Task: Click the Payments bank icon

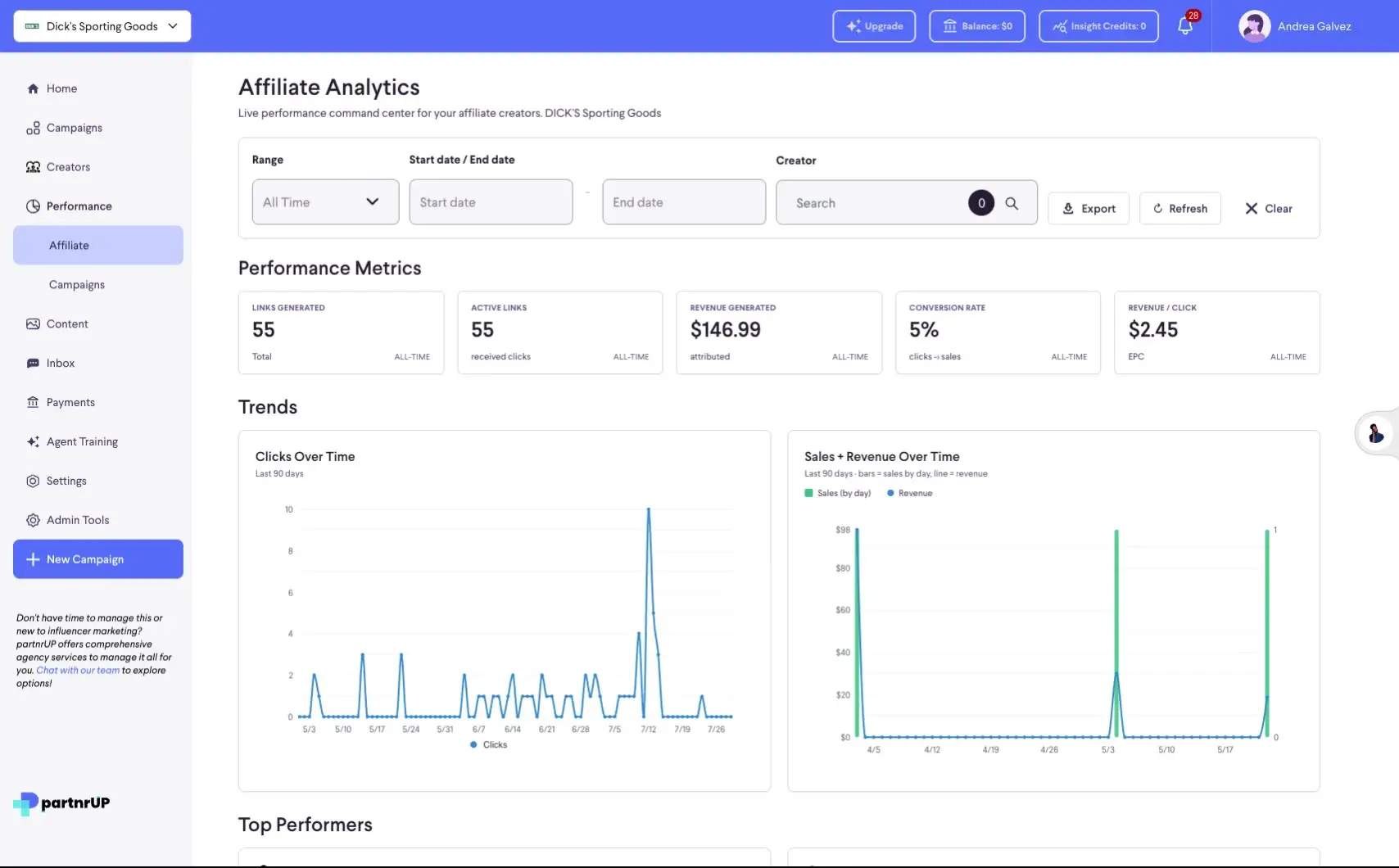Action: pyautogui.click(x=33, y=403)
